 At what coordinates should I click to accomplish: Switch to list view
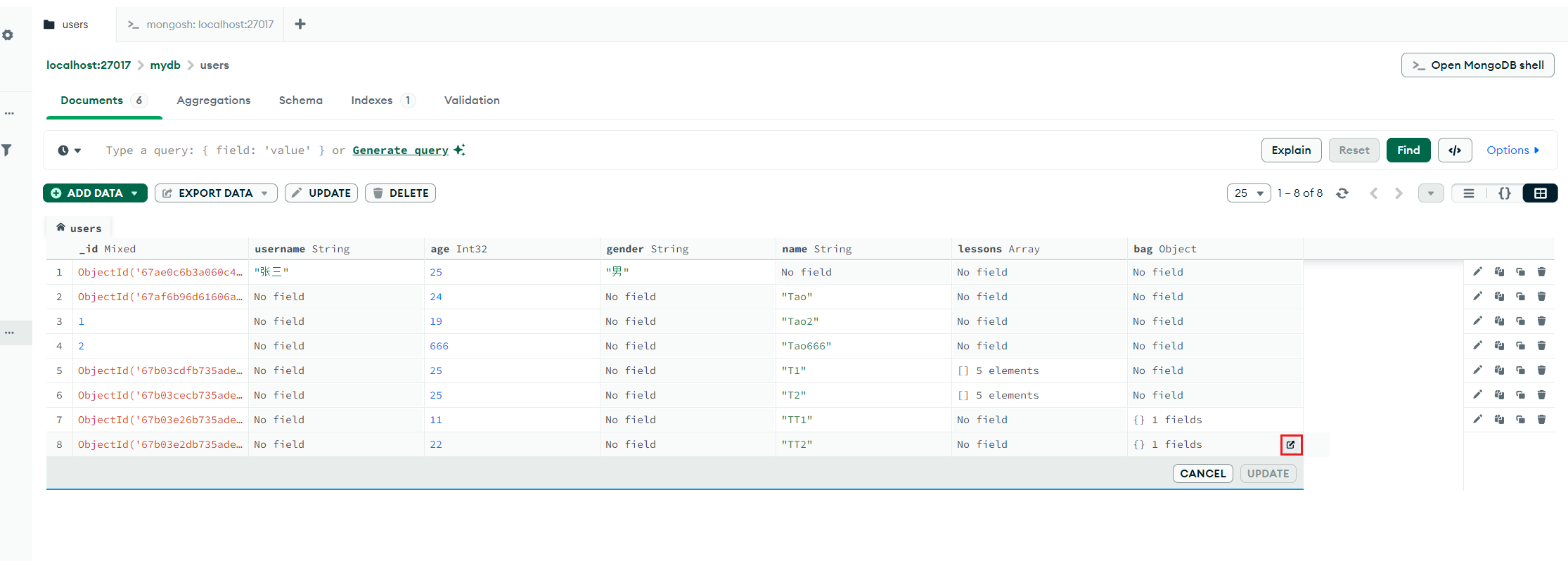point(1469,193)
